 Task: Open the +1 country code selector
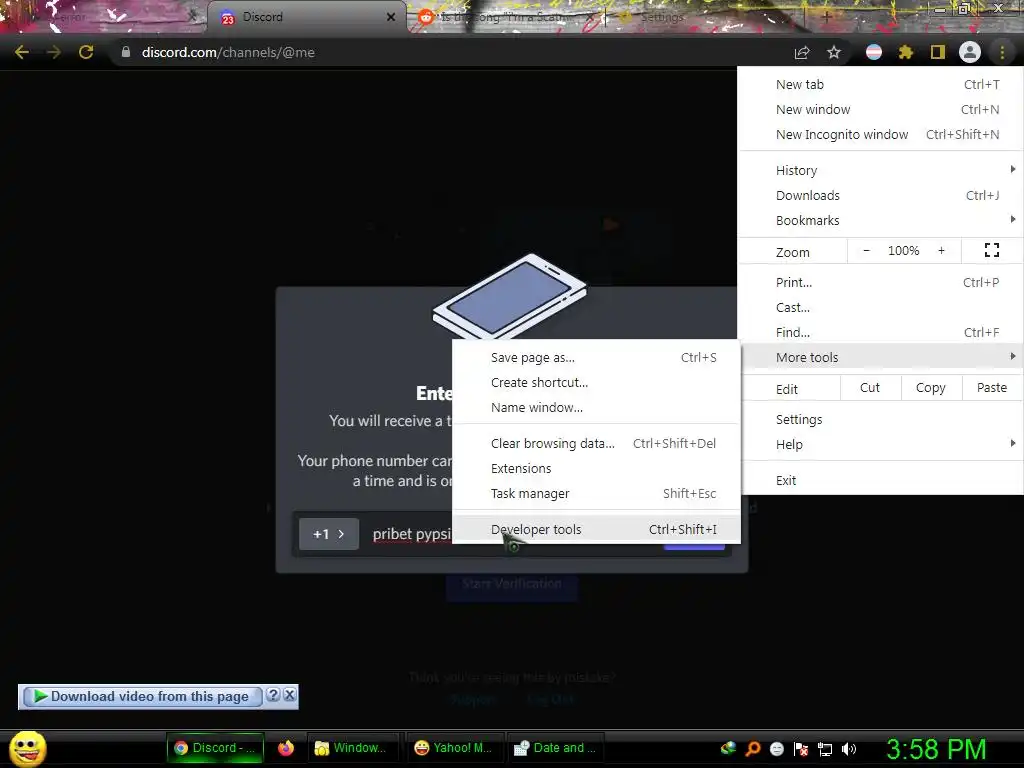click(x=328, y=534)
